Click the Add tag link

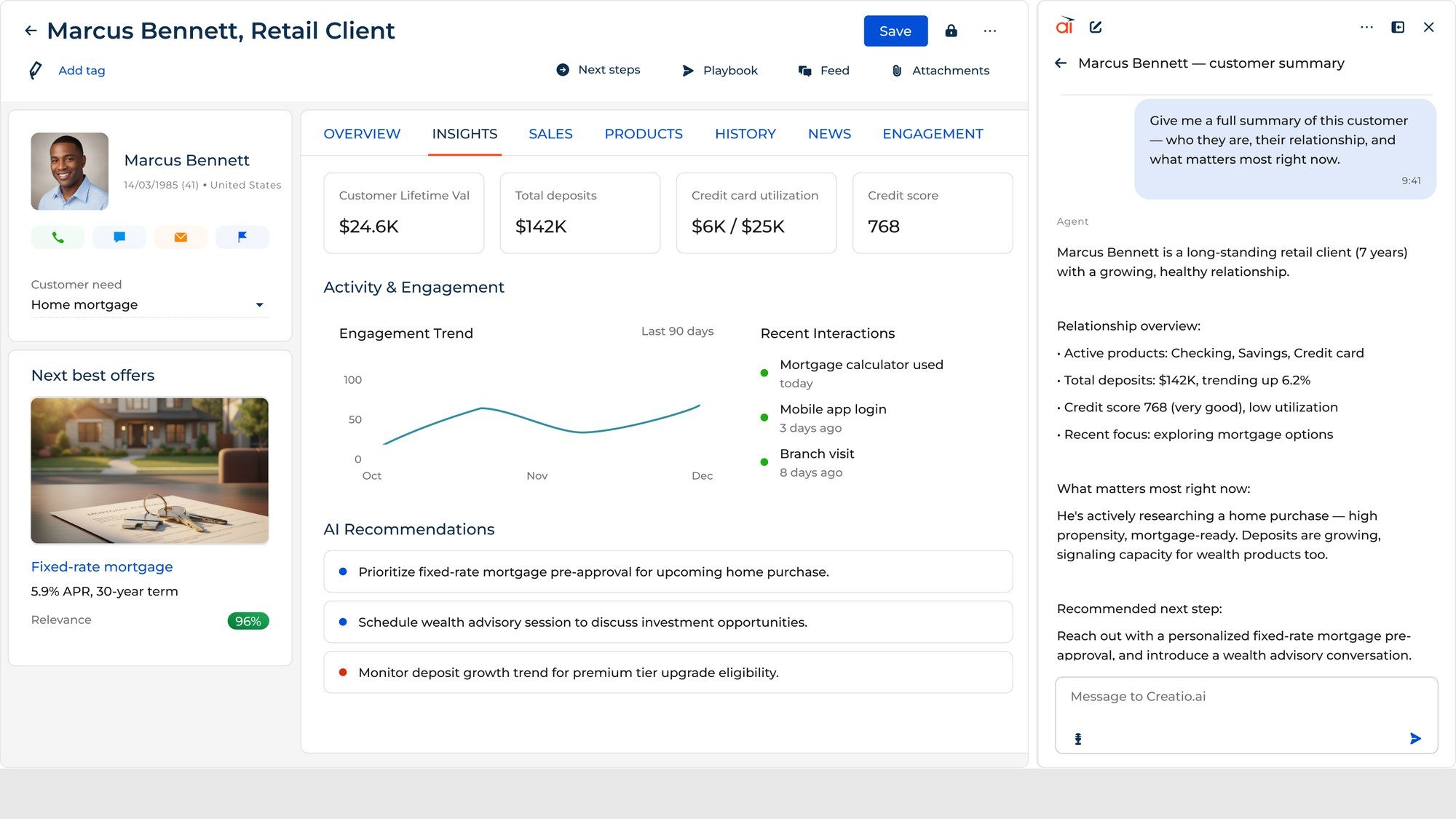(82, 71)
